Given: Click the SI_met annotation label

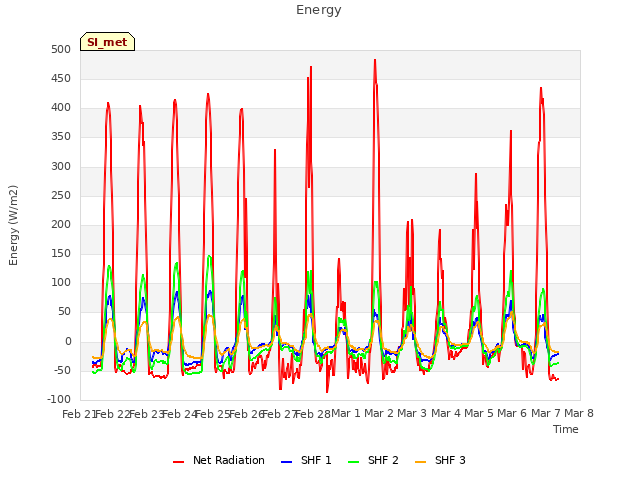Looking at the screenshot, I should coord(107,42).
